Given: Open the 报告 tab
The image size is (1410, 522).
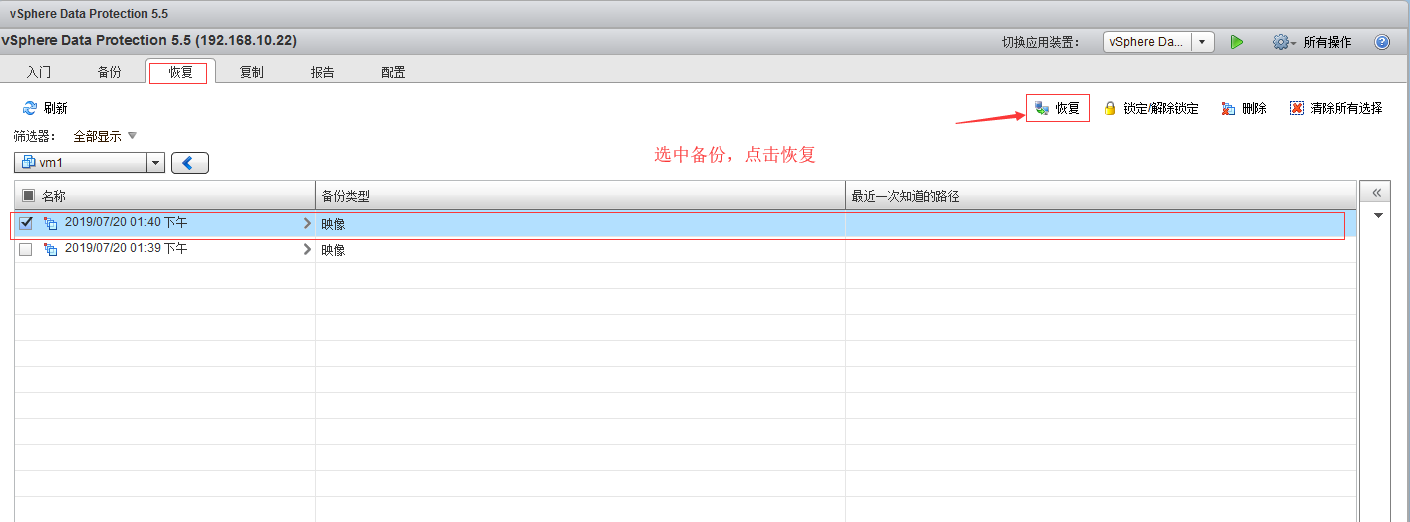Looking at the screenshot, I should click(322, 72).
